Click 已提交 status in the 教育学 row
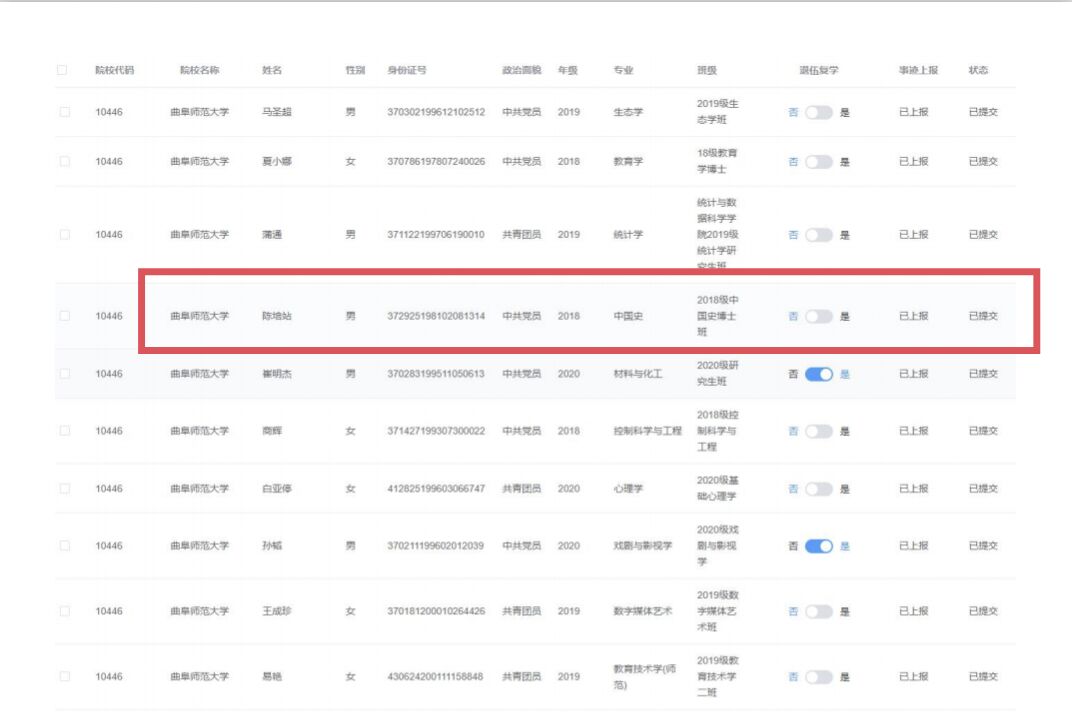Image resolution: width=1072 pixels, height=728 pixels. tap(982, 161)
